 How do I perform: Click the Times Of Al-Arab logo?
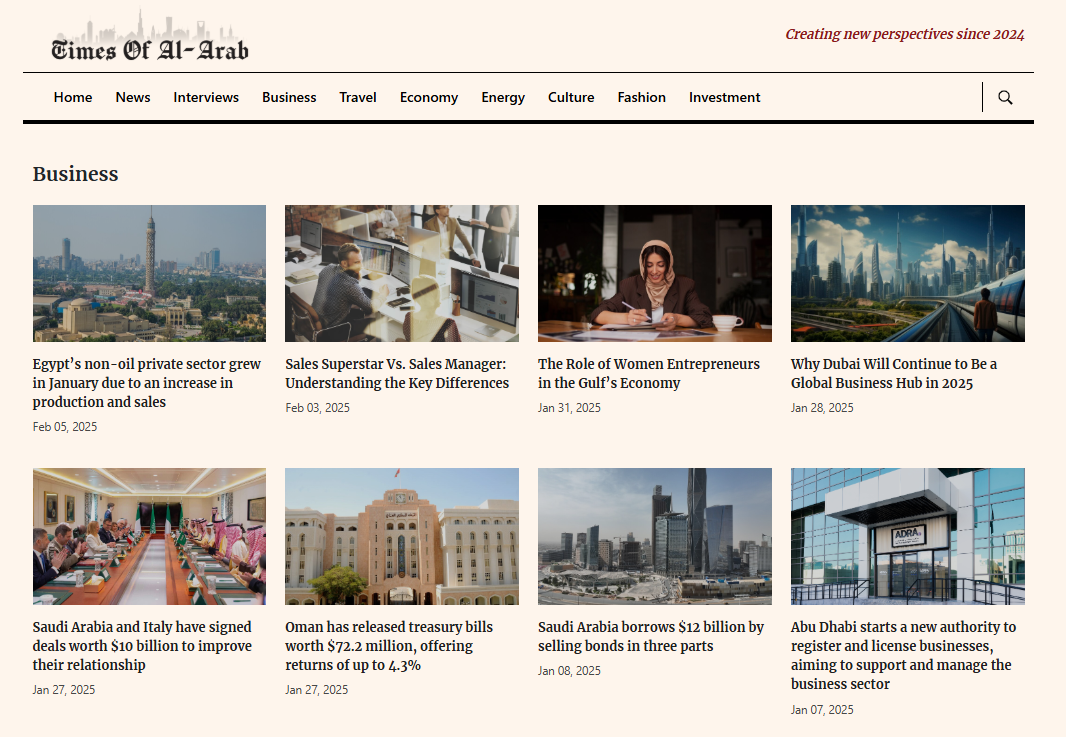(150, 38)
